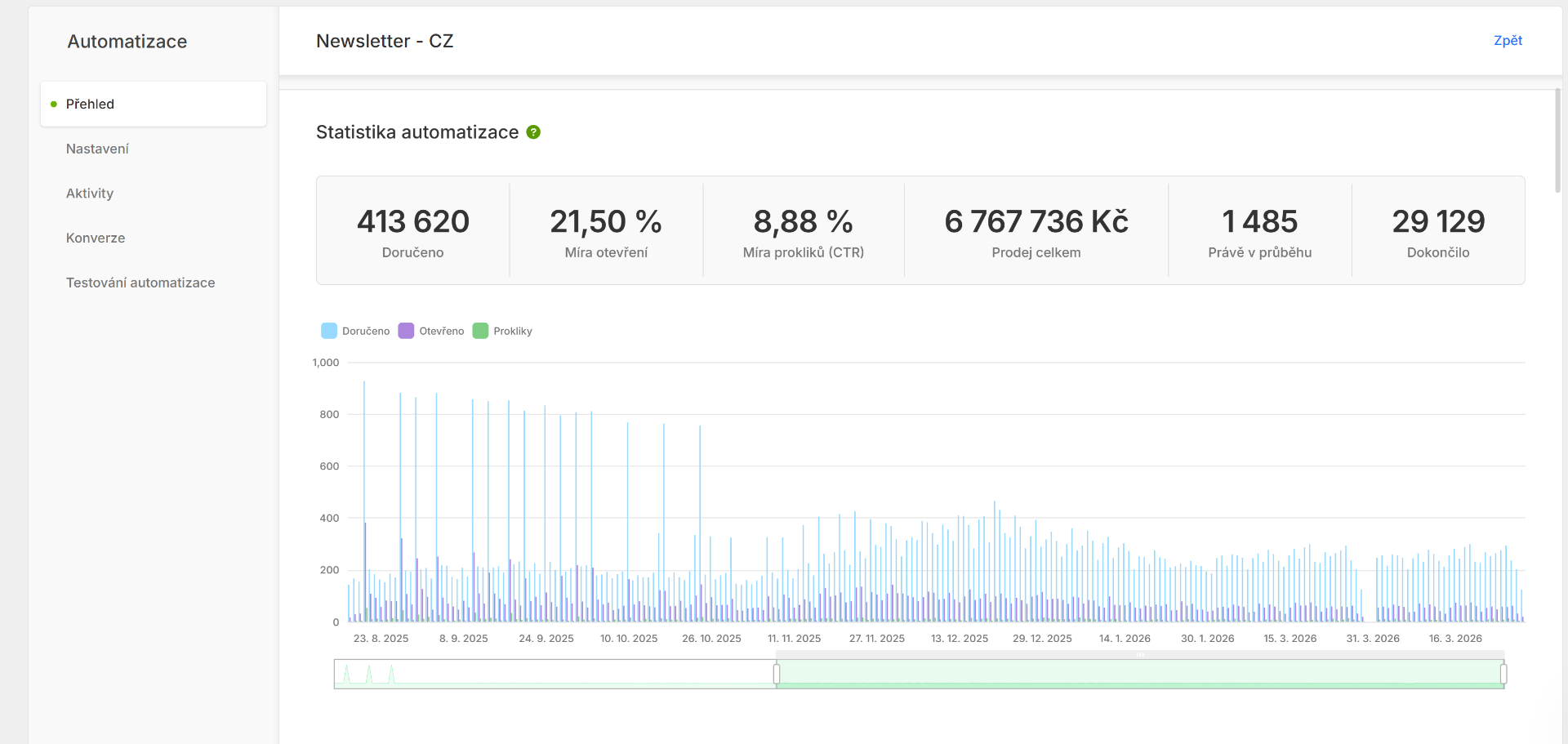The width and height of the screenshot is (1568, 744).
Task: Click the right handle of chart range slider
Action: (x=1503, y=674)
